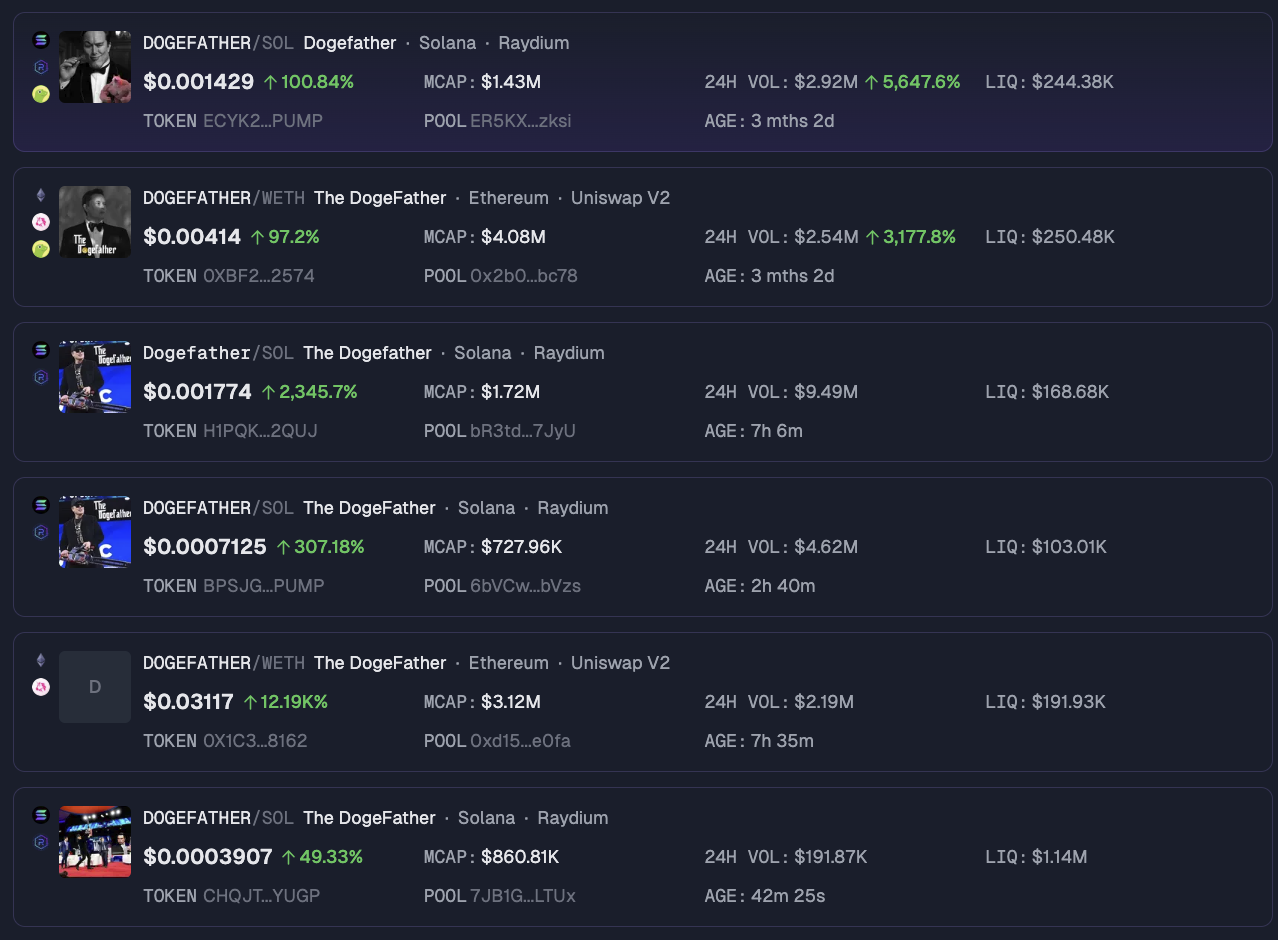Image resolution: width=1278 pixels, height=940 pixels.
Task: Click the price $0.00414
Action: [x=192, y=237]
